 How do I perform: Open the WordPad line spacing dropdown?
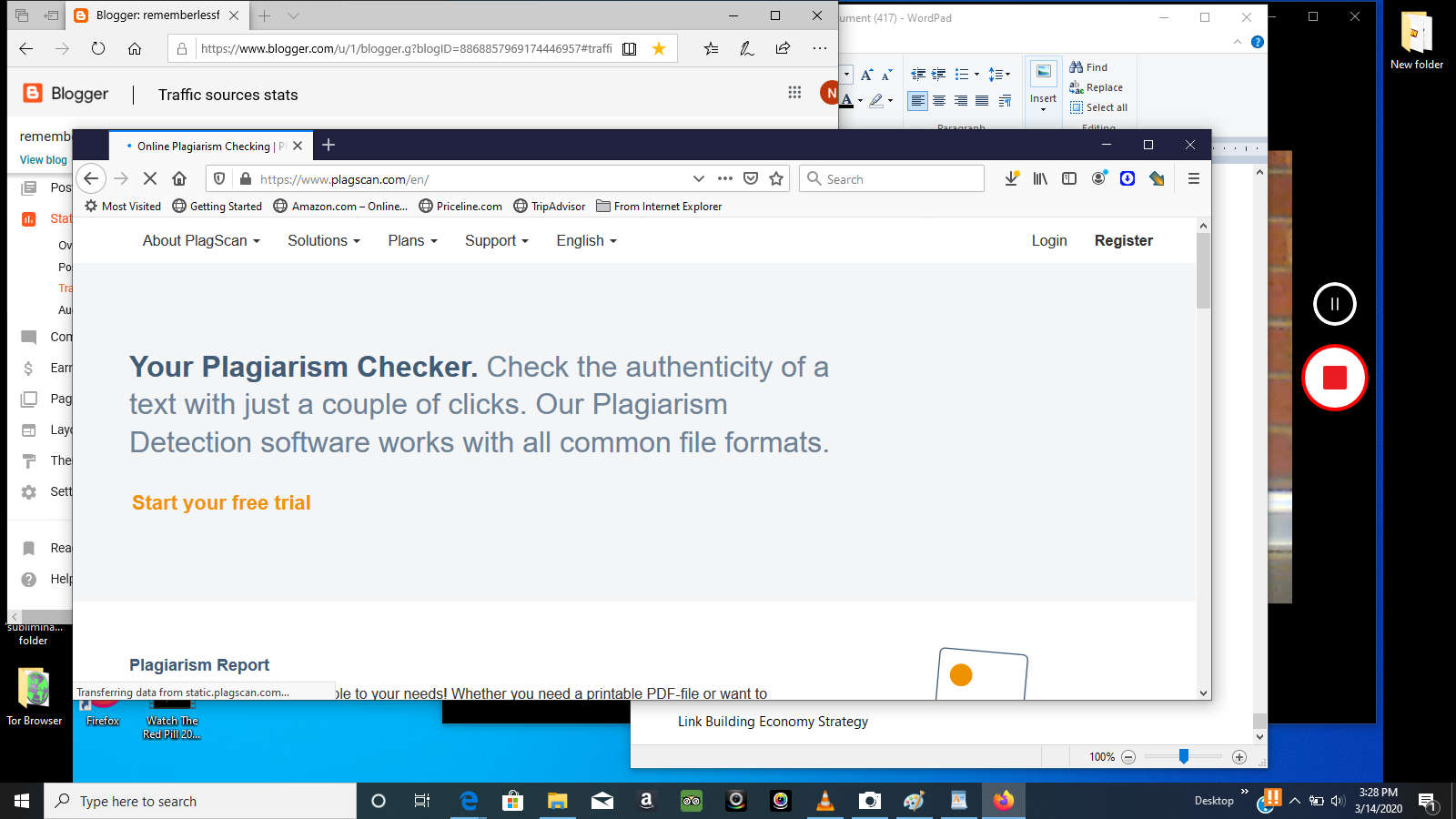[999, 75]
